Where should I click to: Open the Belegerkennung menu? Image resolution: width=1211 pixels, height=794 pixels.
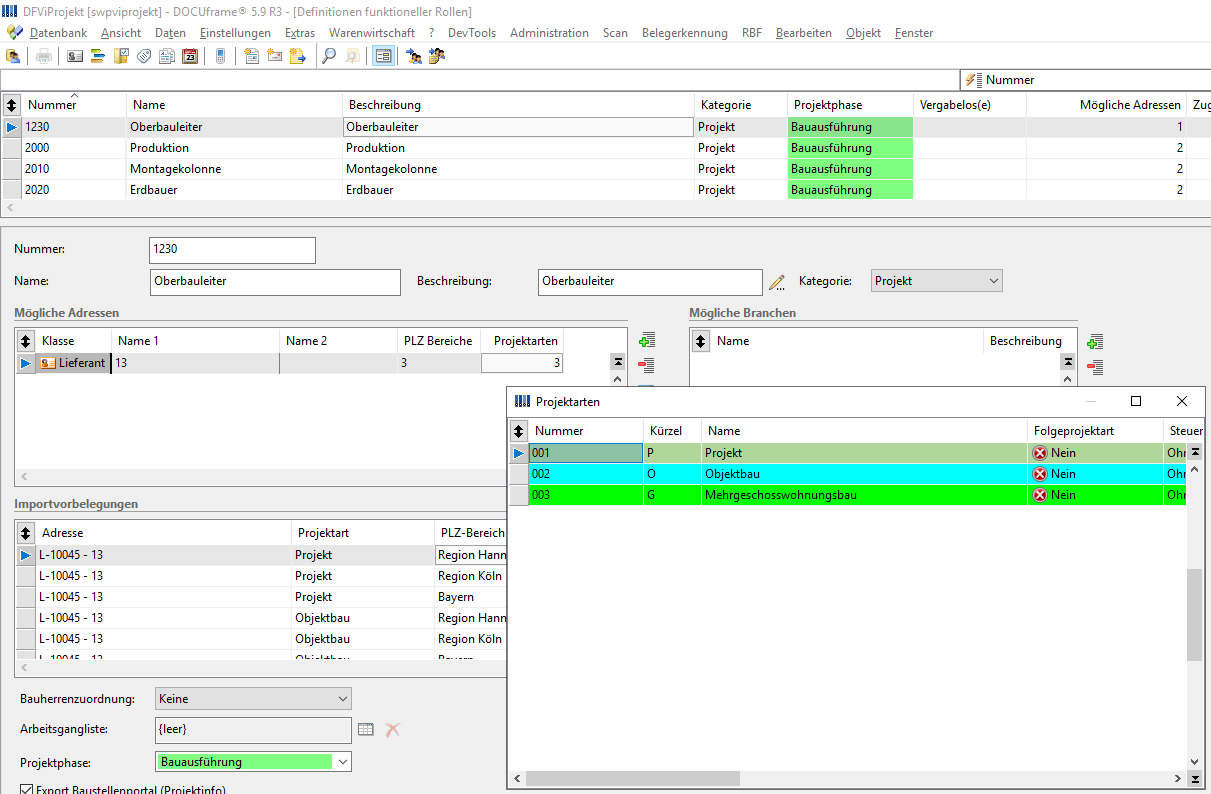(x=685, y=33)
